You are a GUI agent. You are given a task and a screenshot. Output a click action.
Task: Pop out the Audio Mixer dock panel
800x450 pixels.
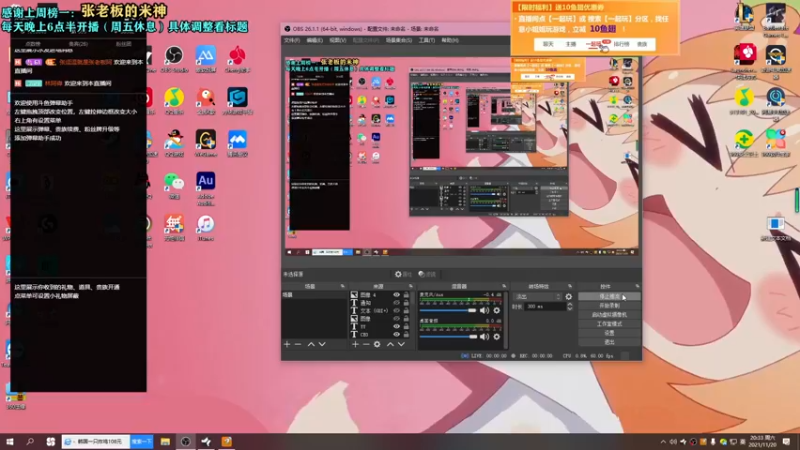tap(504, 286)
